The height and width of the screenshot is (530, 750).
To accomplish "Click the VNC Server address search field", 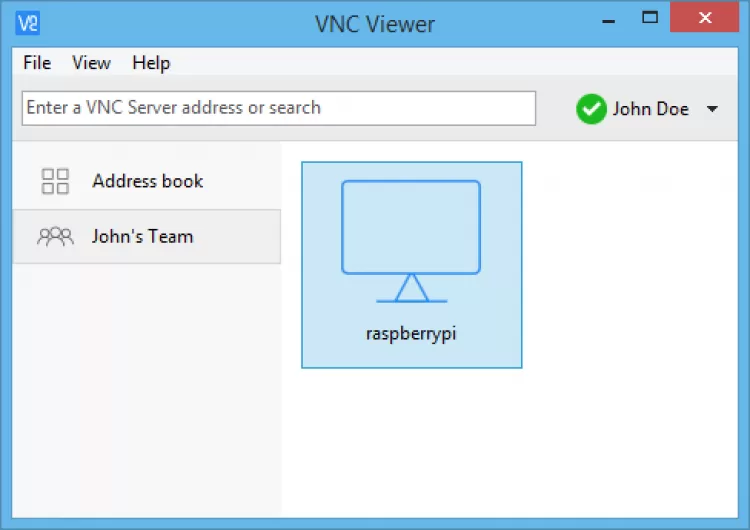I will (x=279, y=108).
